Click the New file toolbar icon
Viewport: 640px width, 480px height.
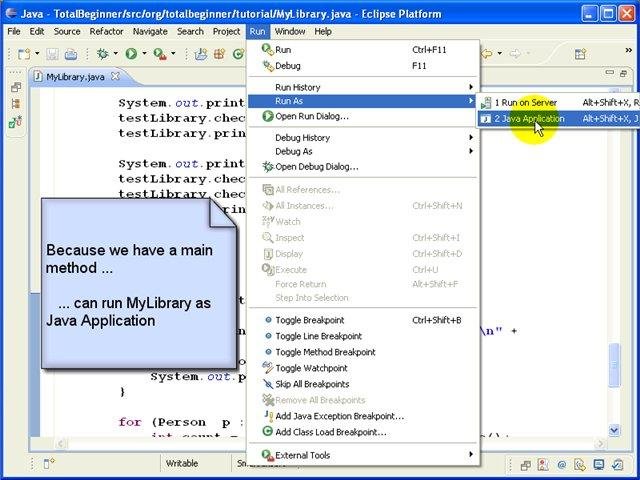[x=24, y=54]
